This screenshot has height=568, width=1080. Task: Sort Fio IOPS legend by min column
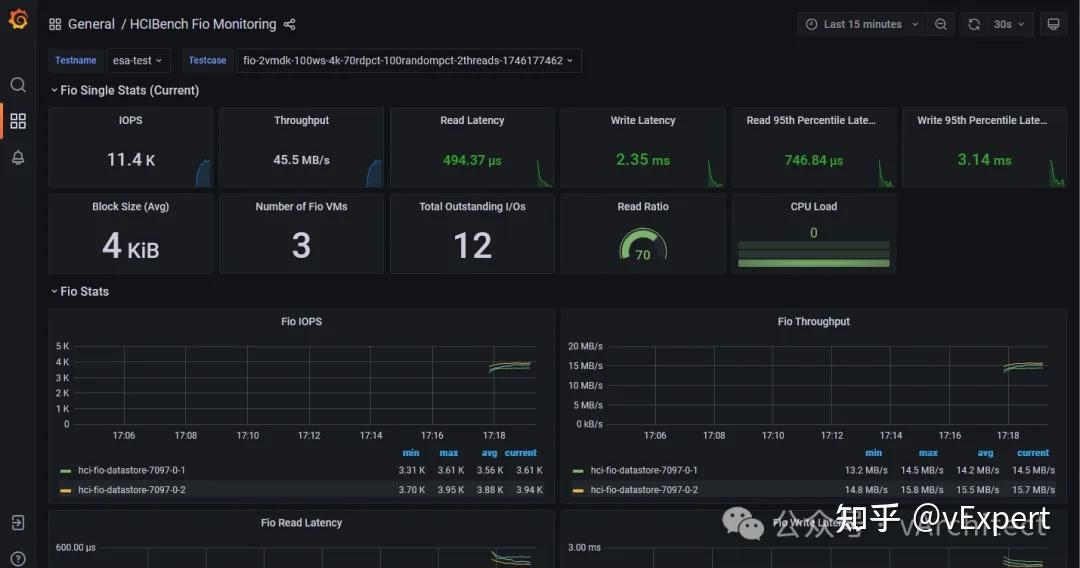point(411,453)
